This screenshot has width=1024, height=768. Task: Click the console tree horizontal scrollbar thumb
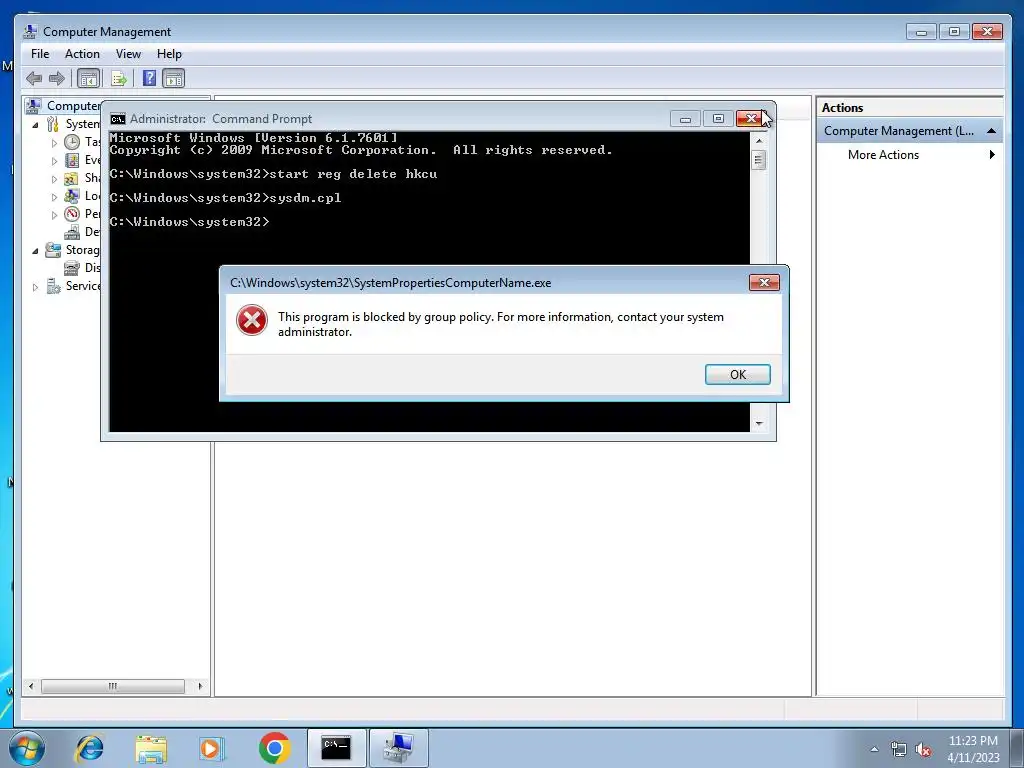point(113,686)
